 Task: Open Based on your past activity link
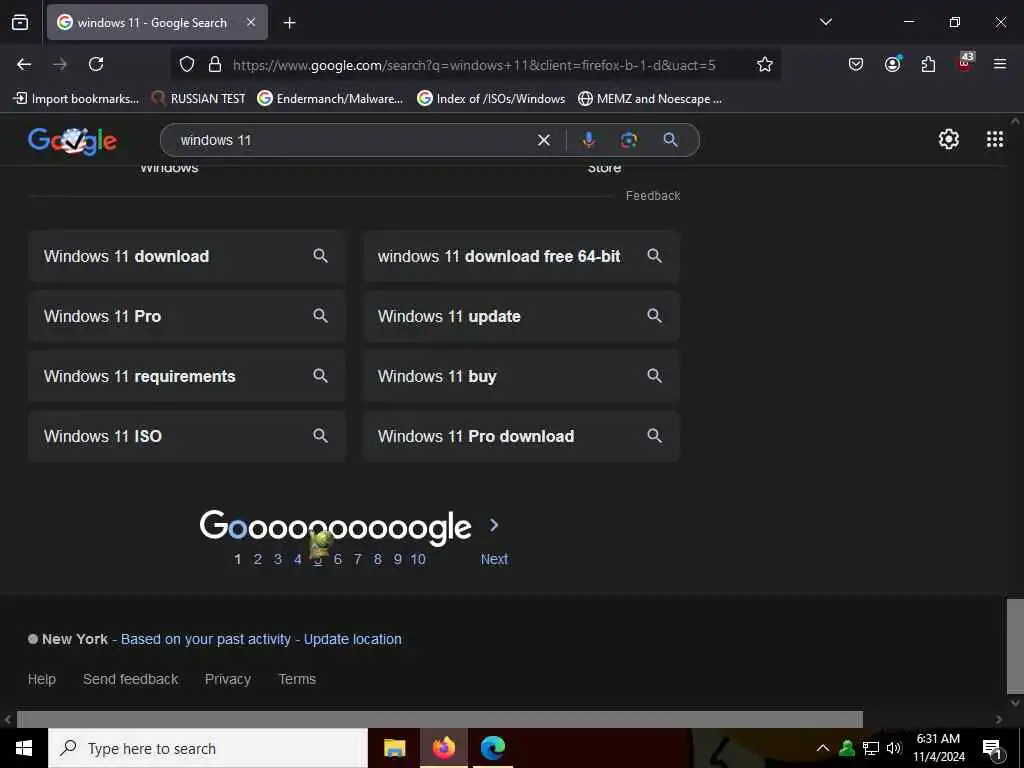point(206,639)
